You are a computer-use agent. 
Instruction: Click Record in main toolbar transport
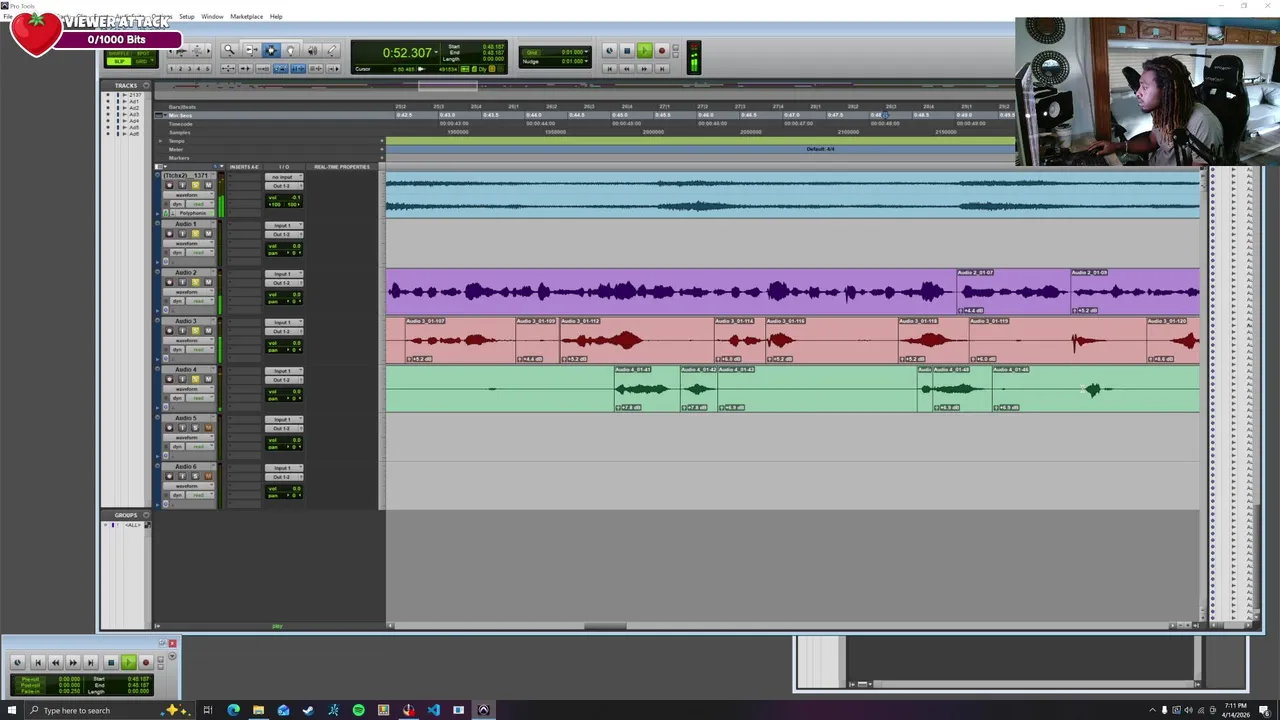pos(662,51)
